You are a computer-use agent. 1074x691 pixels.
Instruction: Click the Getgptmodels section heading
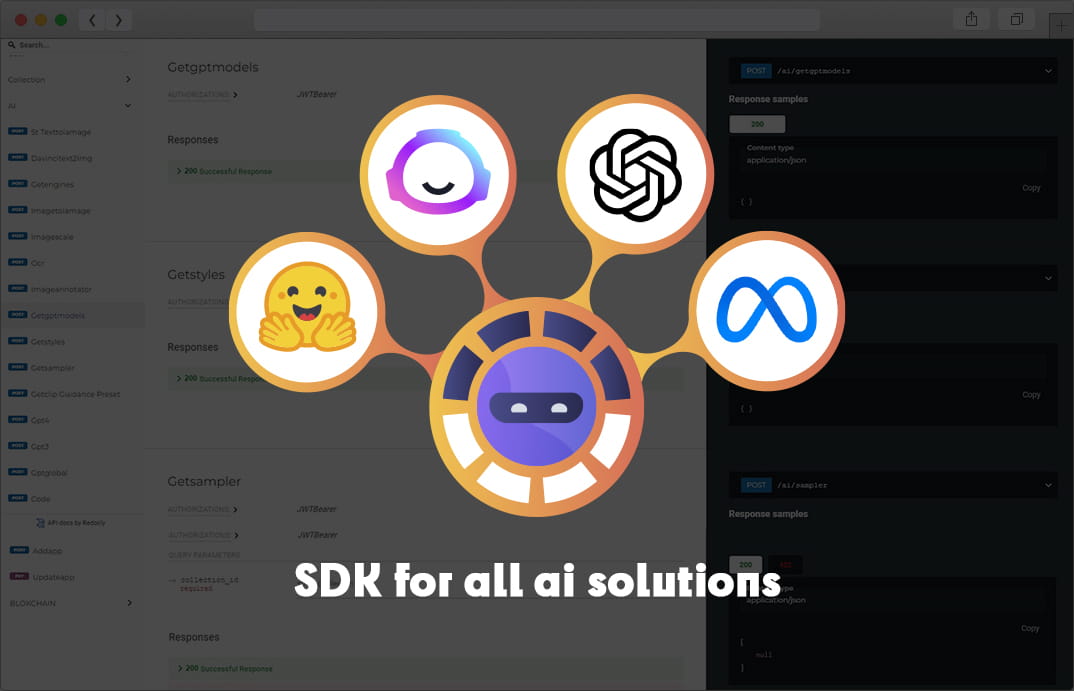[x=213, y=67]
